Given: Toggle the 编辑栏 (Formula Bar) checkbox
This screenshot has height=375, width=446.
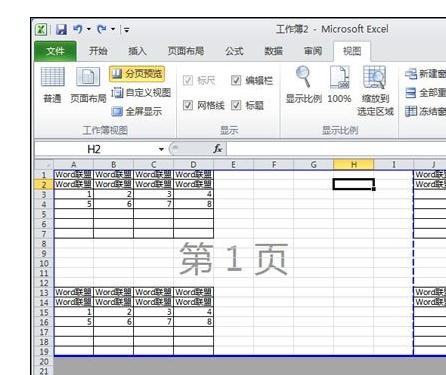Looking at the screenshot, I should click(236, 80).
